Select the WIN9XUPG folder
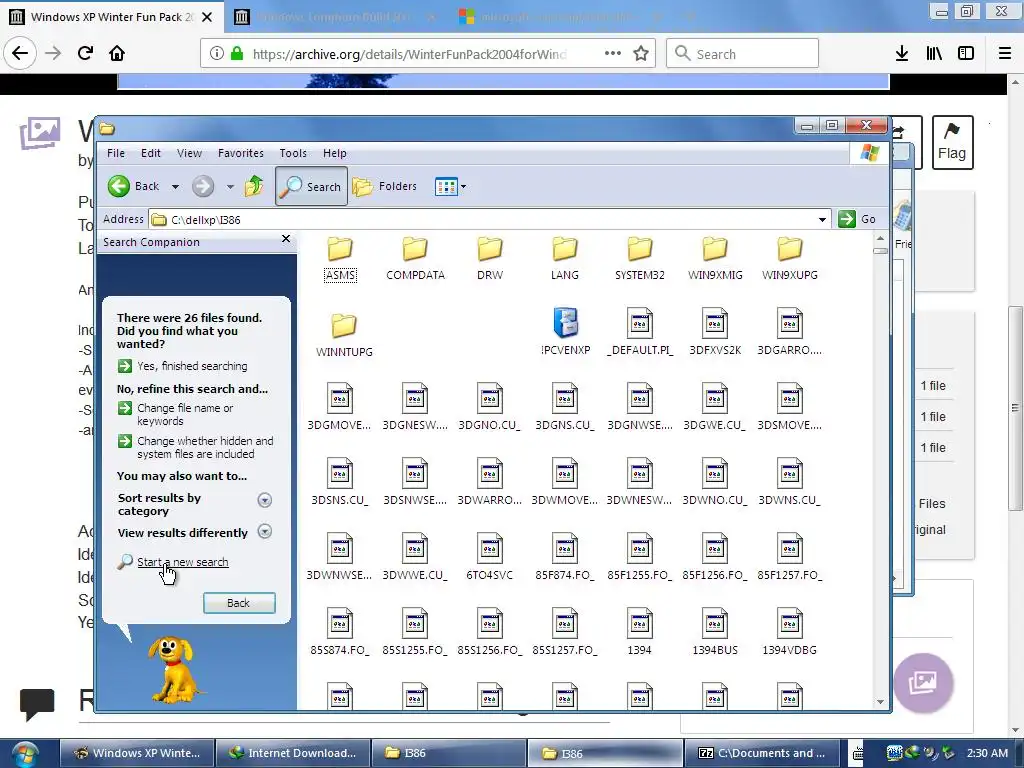This screenshot has height=768, width=1024. click(x=790, y=259)
